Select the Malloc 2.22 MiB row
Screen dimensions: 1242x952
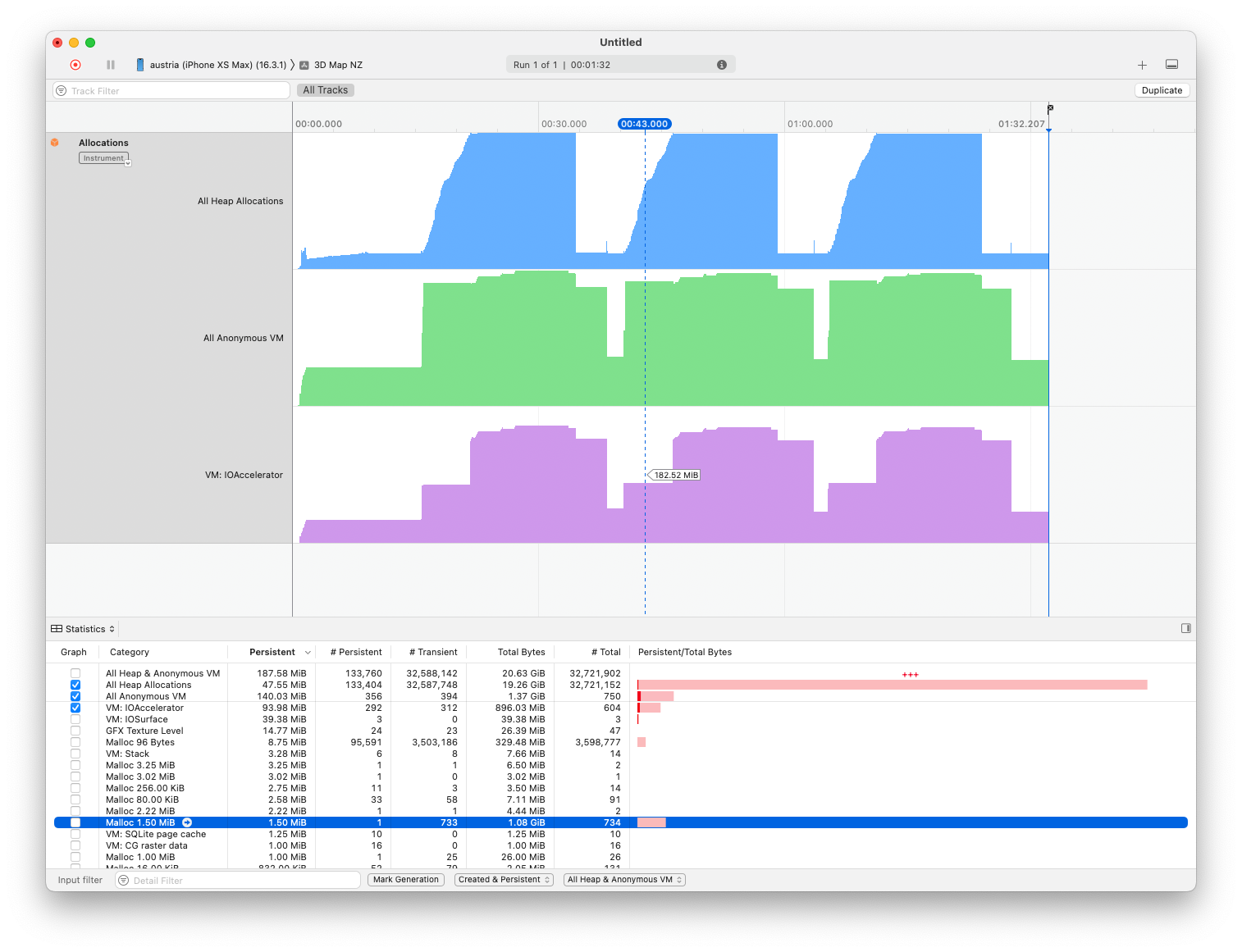pyautogui.click(x=621, y=811)
